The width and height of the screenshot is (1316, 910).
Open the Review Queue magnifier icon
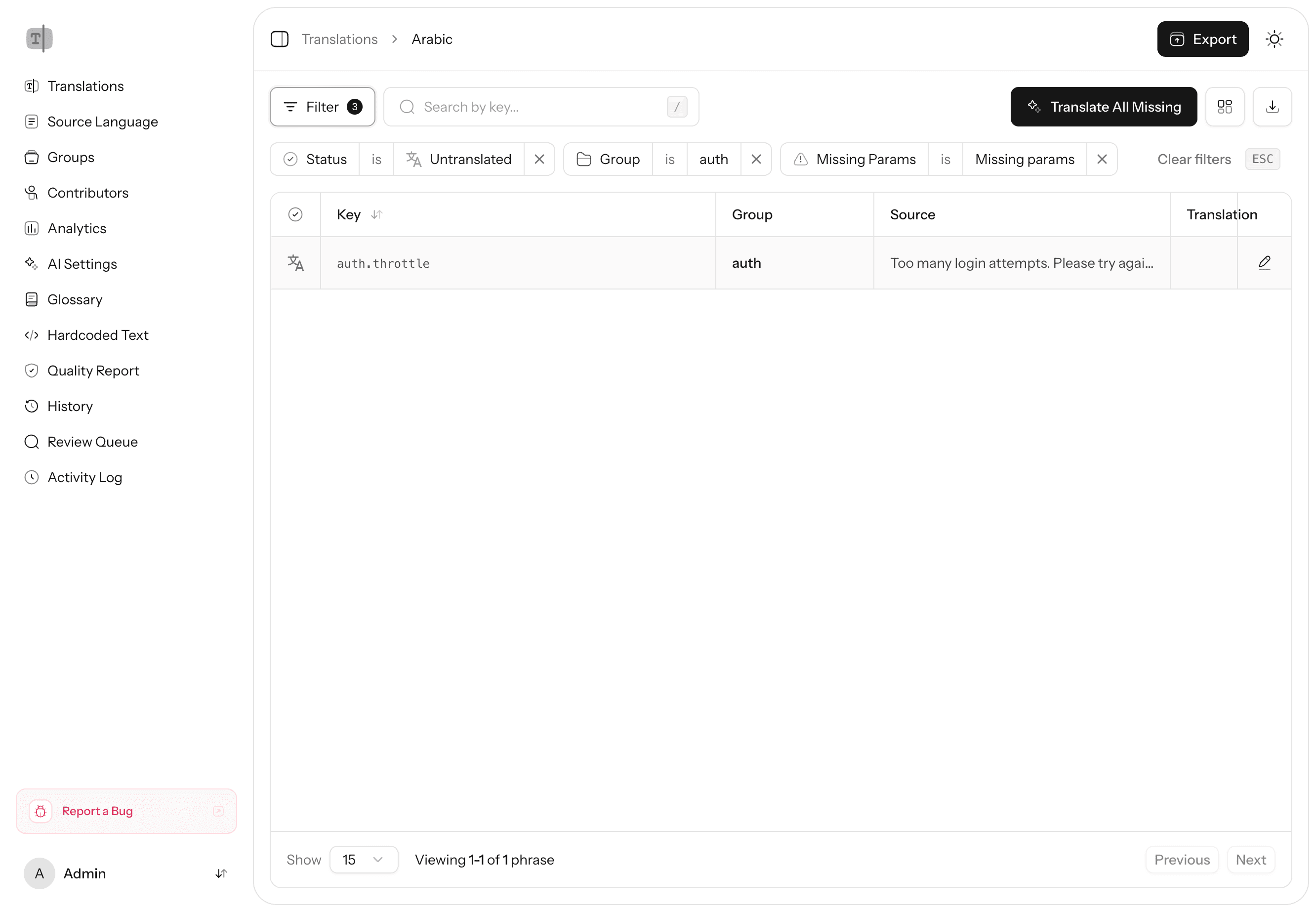[31, 441]
